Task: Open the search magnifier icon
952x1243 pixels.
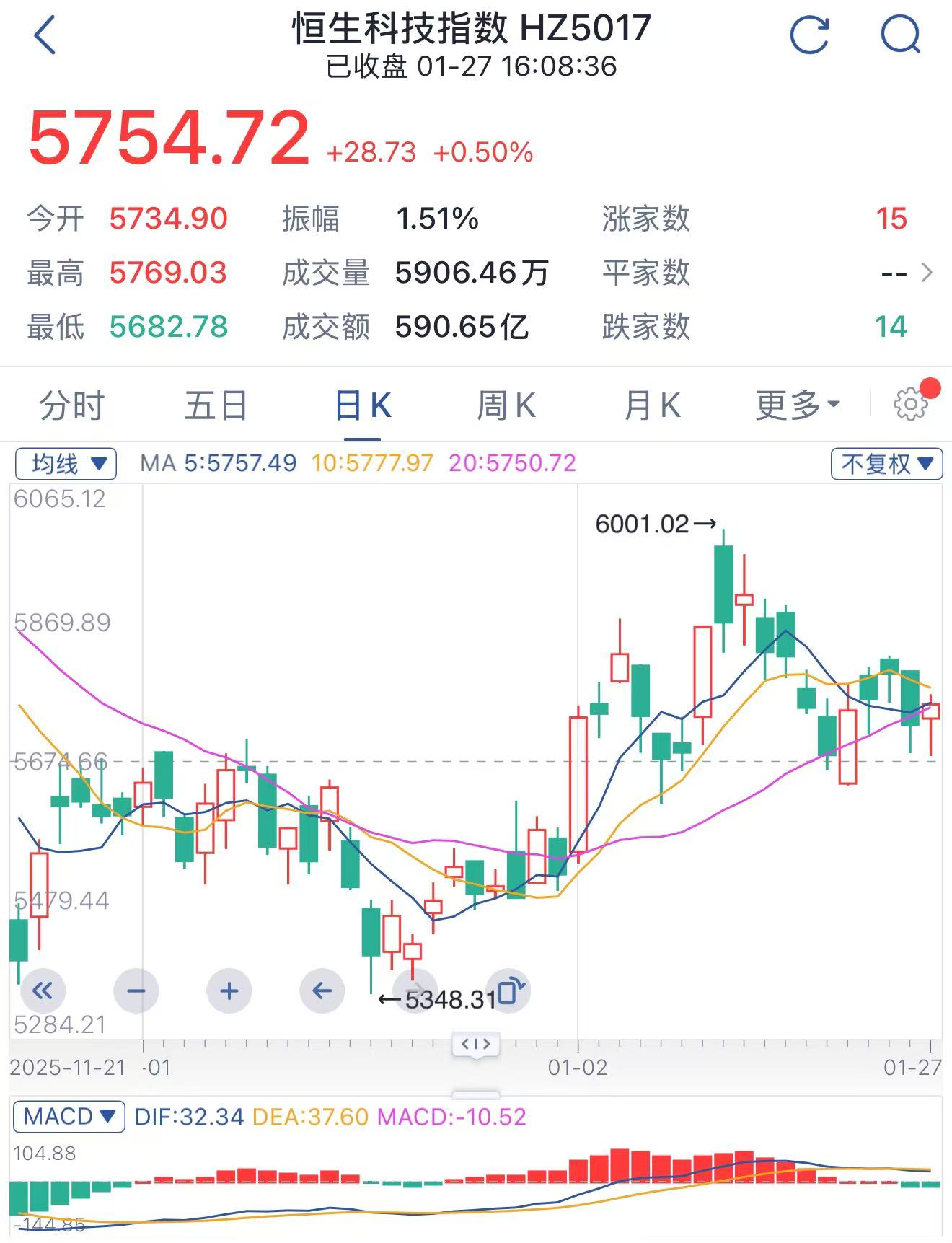Action: click(901, 34)
